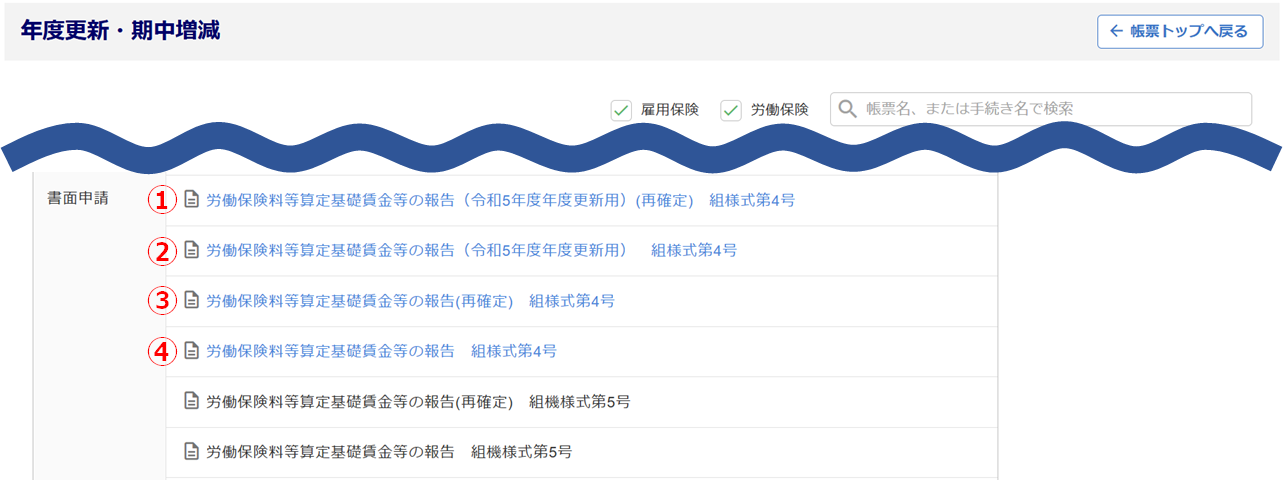Click the left arrow icon on 帳票トップへ戻る
Image resolution: width=1283 pixels, height=480 pixels.
tap(1117, 31)
